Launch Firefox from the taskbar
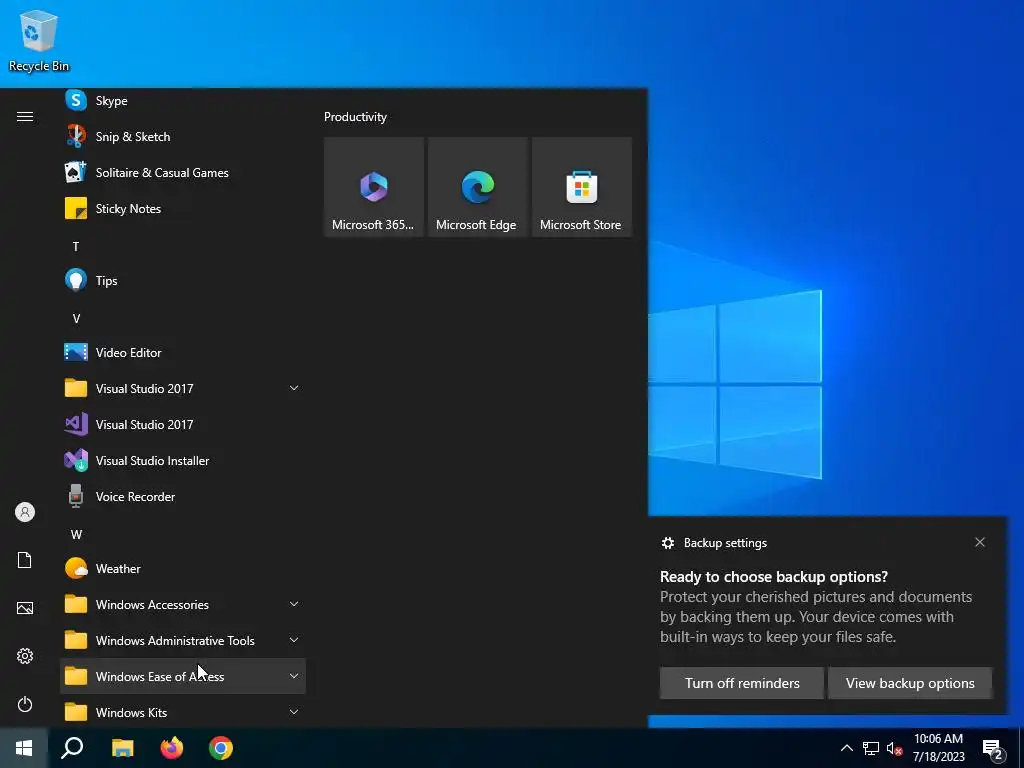1024x768 pixels. (172, 748)
